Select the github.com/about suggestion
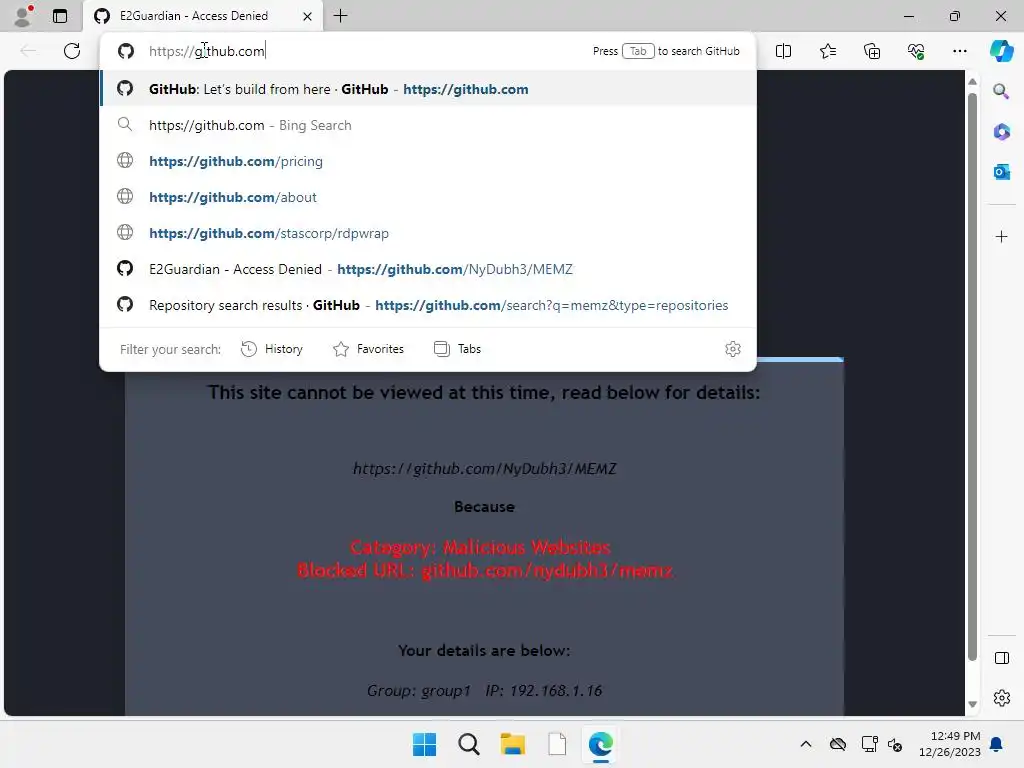1024x768 pixels. point(428,197)
